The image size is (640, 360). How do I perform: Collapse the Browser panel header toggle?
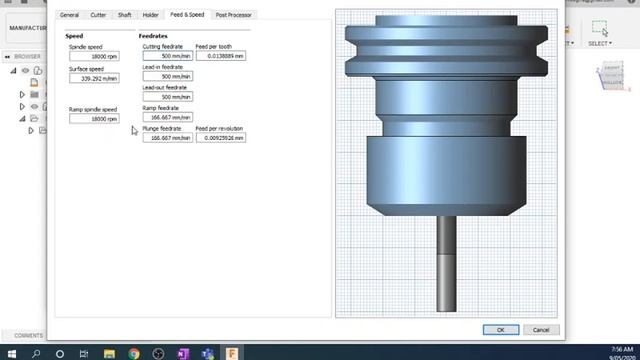click(7, 57)
